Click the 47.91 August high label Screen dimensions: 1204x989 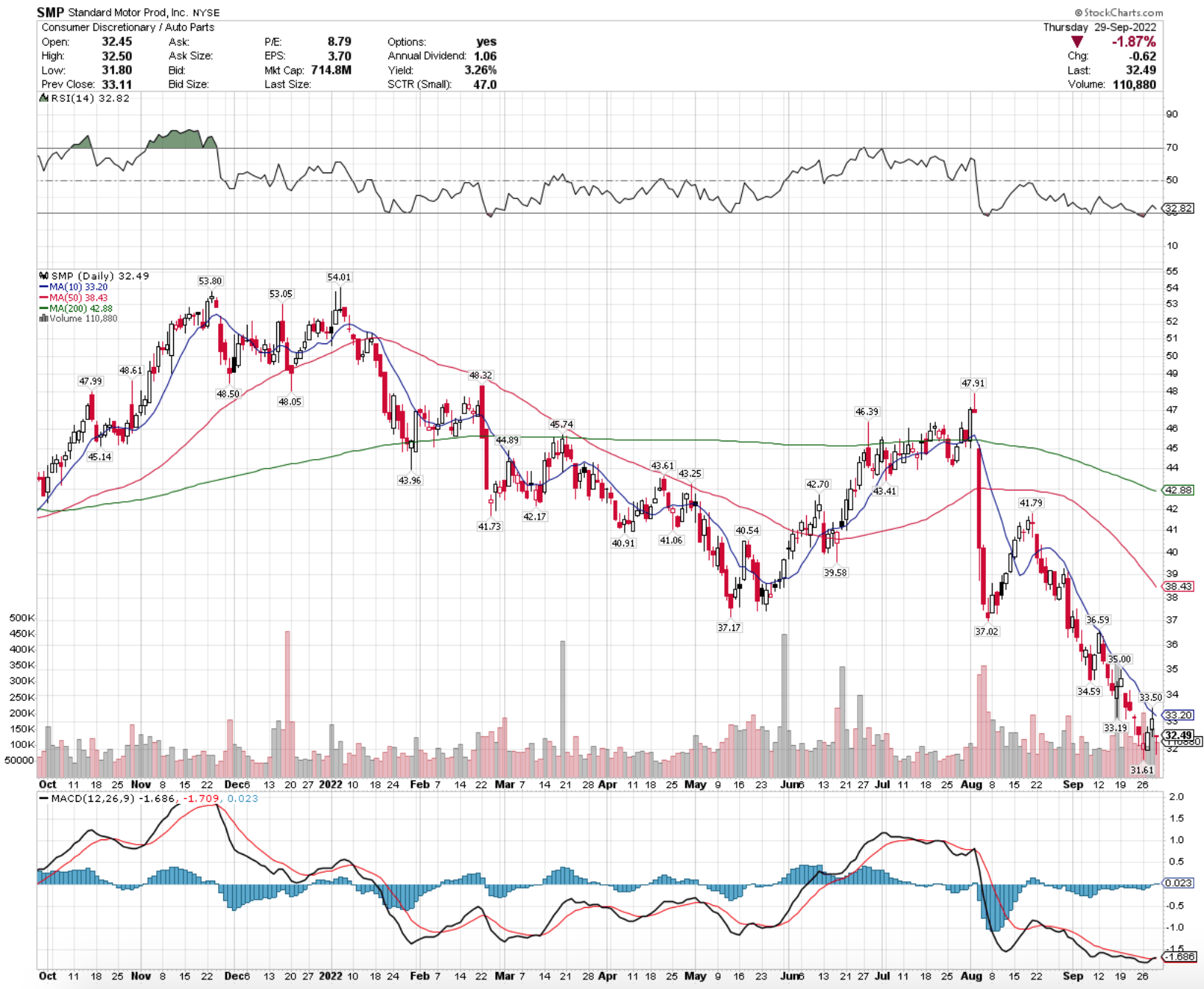(973, 383)
